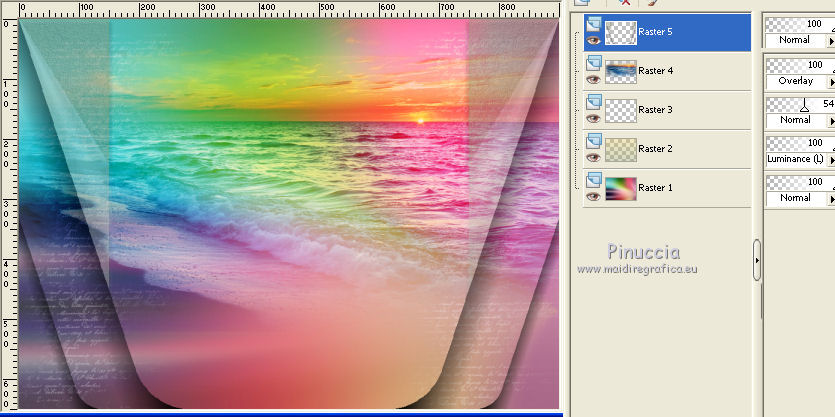Image resolution: width=835 pixels, height=417 pixels.
Task: Click the raster layer type icon of Raster 5
Action: 594,23
